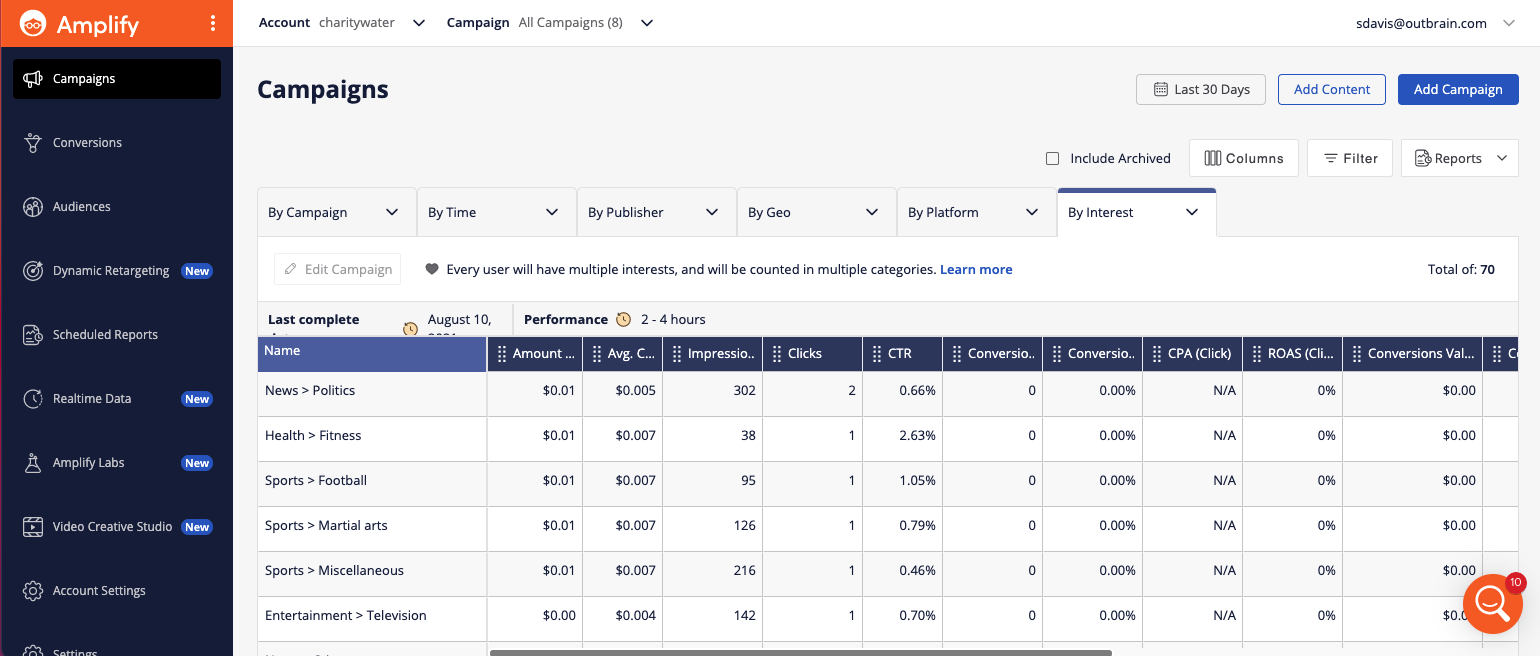Click the three-dot menu beside Amplify logo

pyautogui.click(x=212, y=24)
